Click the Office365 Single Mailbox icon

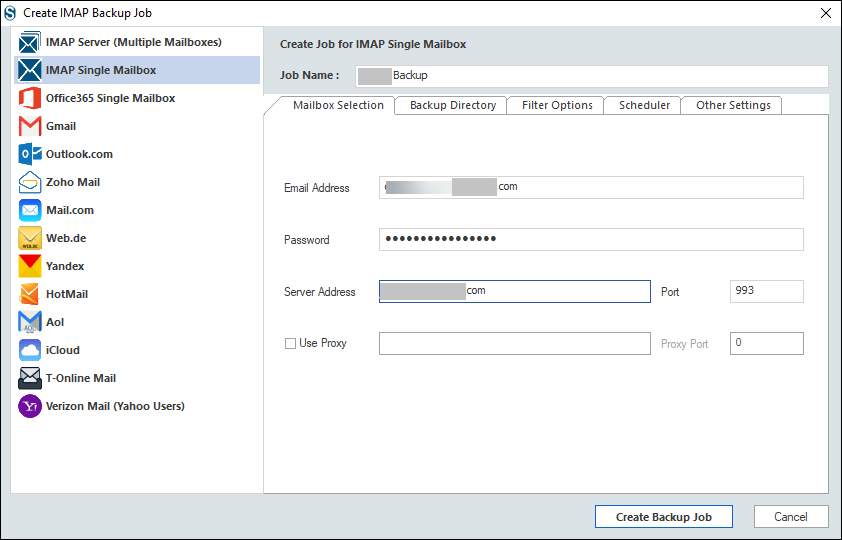(x=30, y=98)
